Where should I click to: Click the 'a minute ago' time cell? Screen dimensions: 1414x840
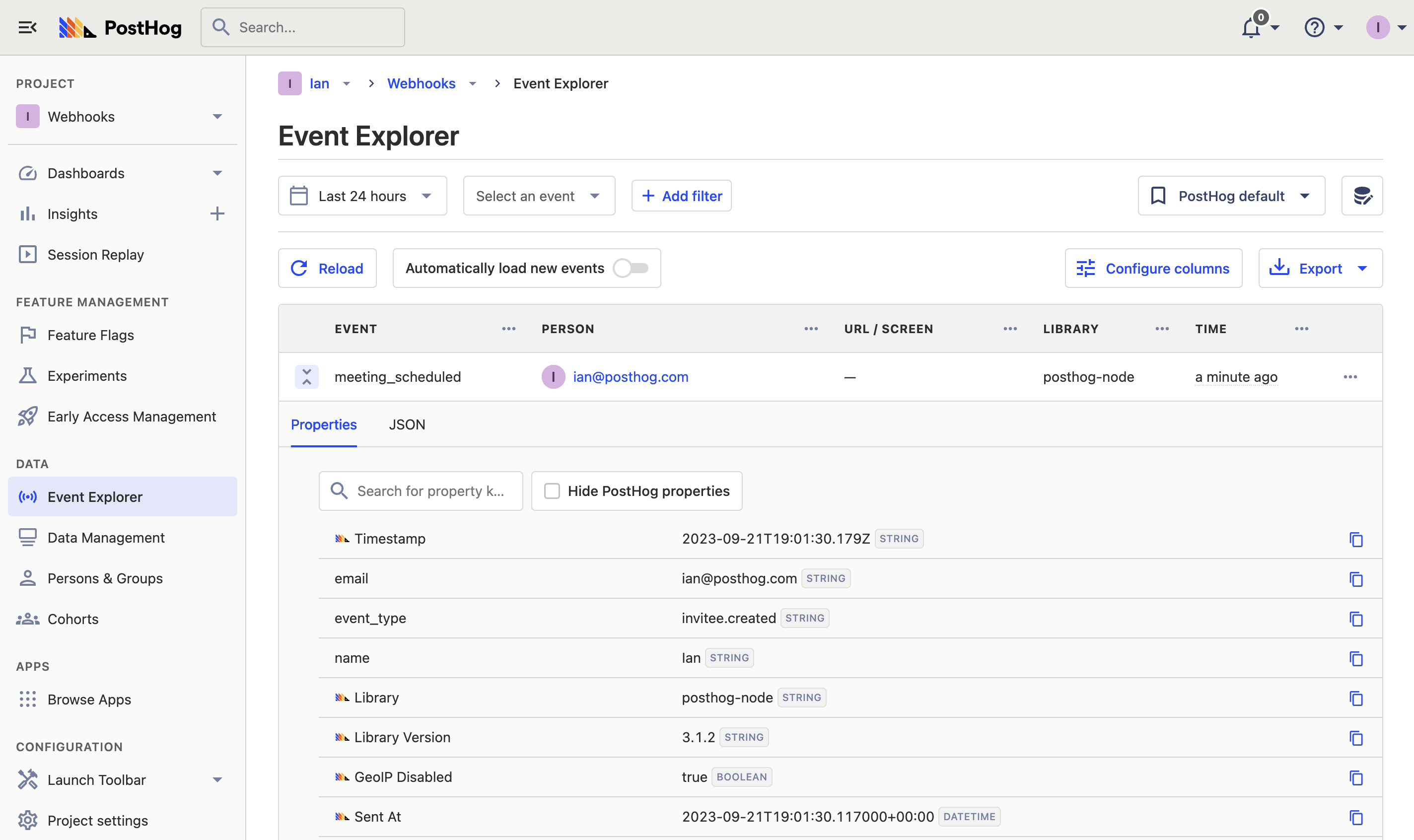click(1236, 377)
